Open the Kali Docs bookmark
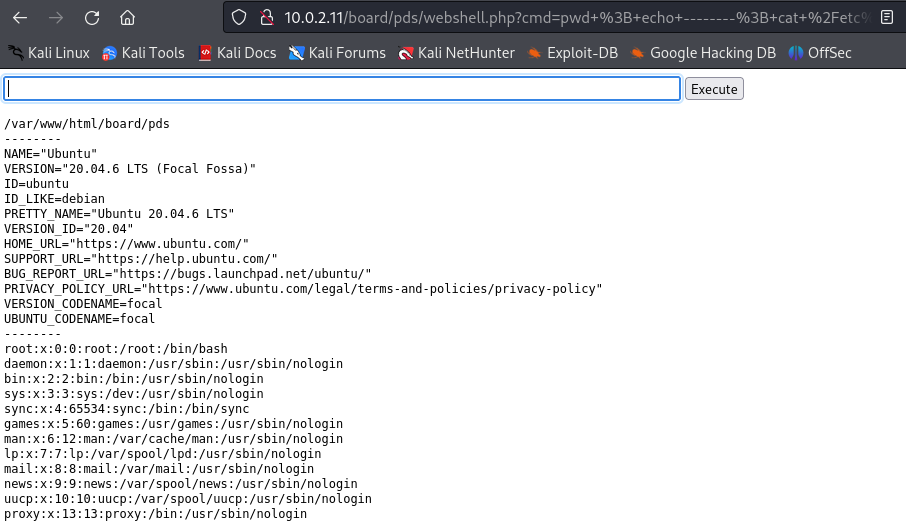The image size is (906, 523). click(x=237, y=53)
